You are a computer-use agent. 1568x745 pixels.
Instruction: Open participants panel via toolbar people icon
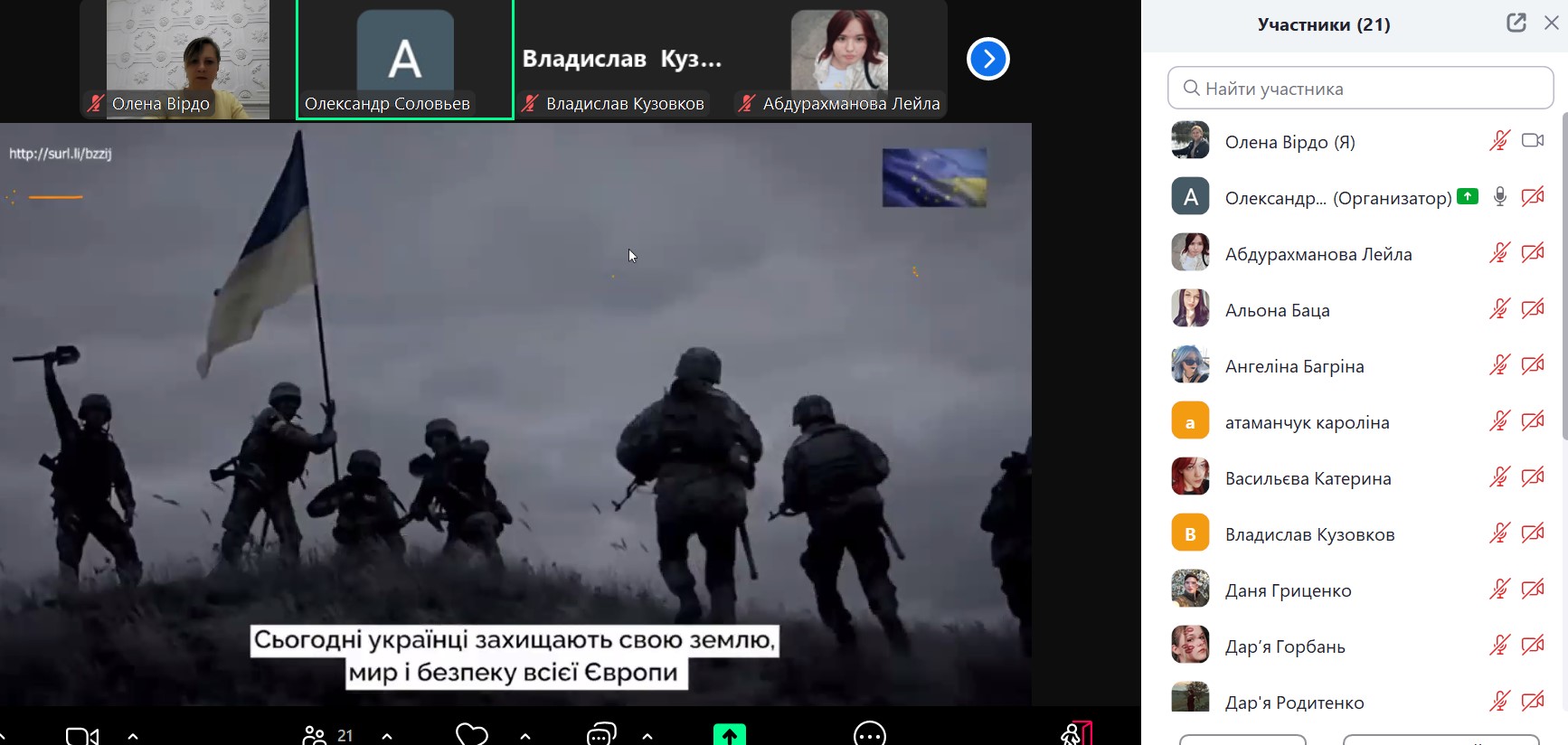coord(314,735)
